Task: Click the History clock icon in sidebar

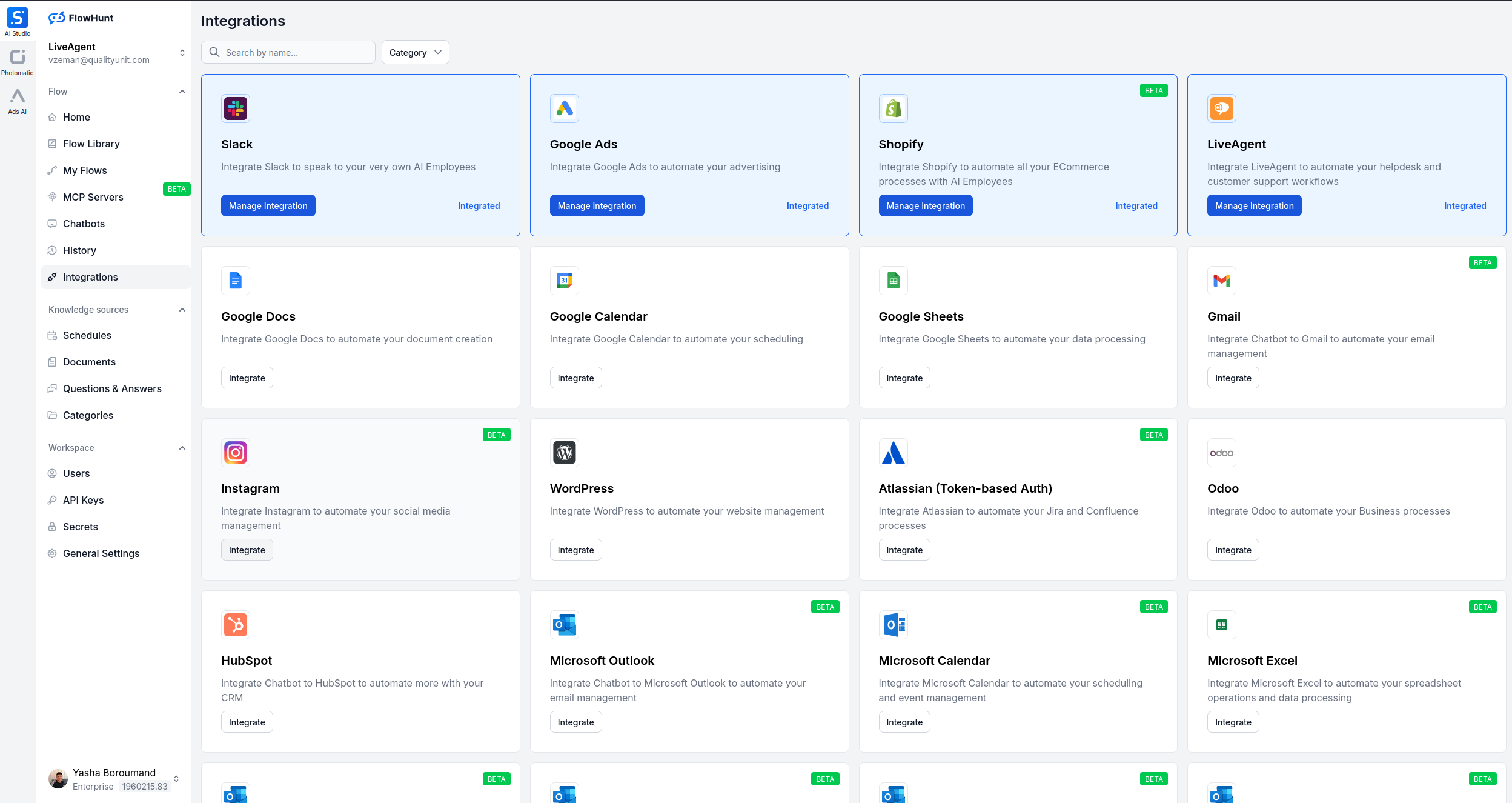Action: click(52, 250)
